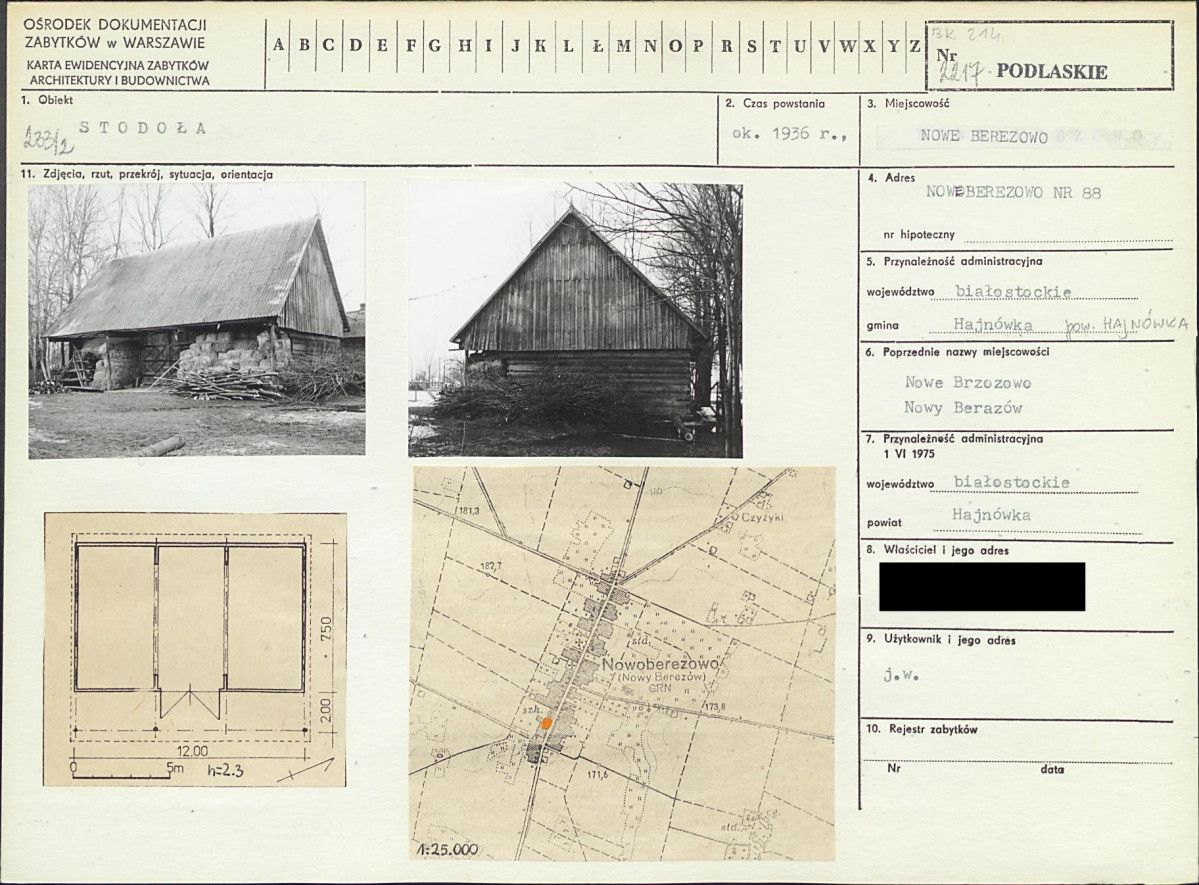Click letter D in the alphabet index
The width and height of the screenshot is (1199, 885).
(x=356, y=45)
